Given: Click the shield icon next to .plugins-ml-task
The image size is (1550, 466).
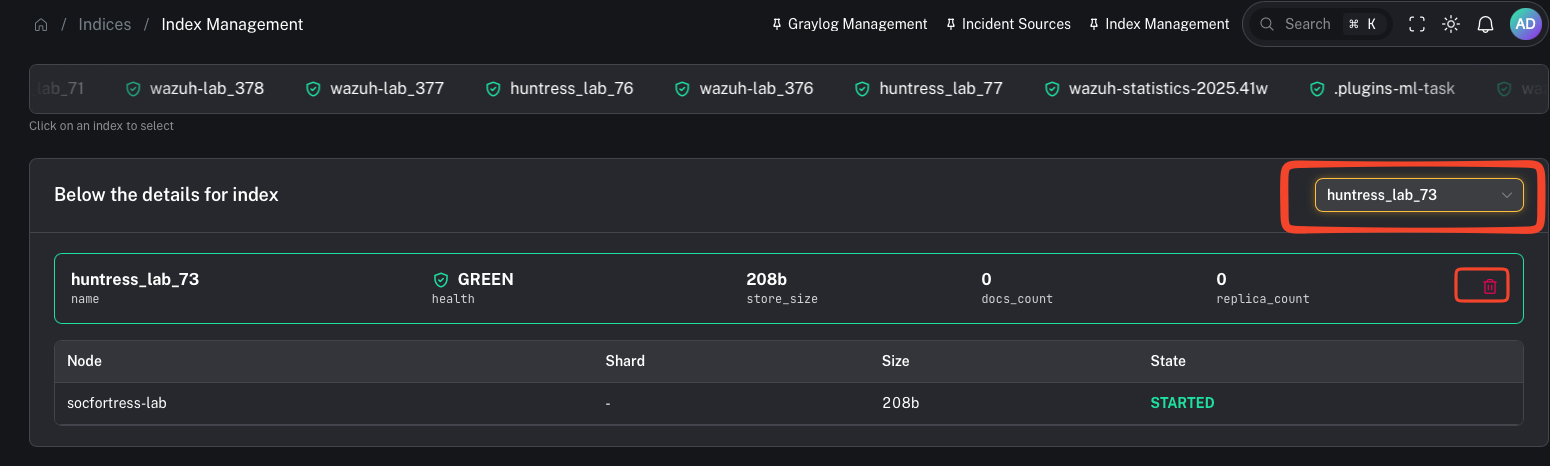Looking at the screenshot, I should pos(1316,89).
